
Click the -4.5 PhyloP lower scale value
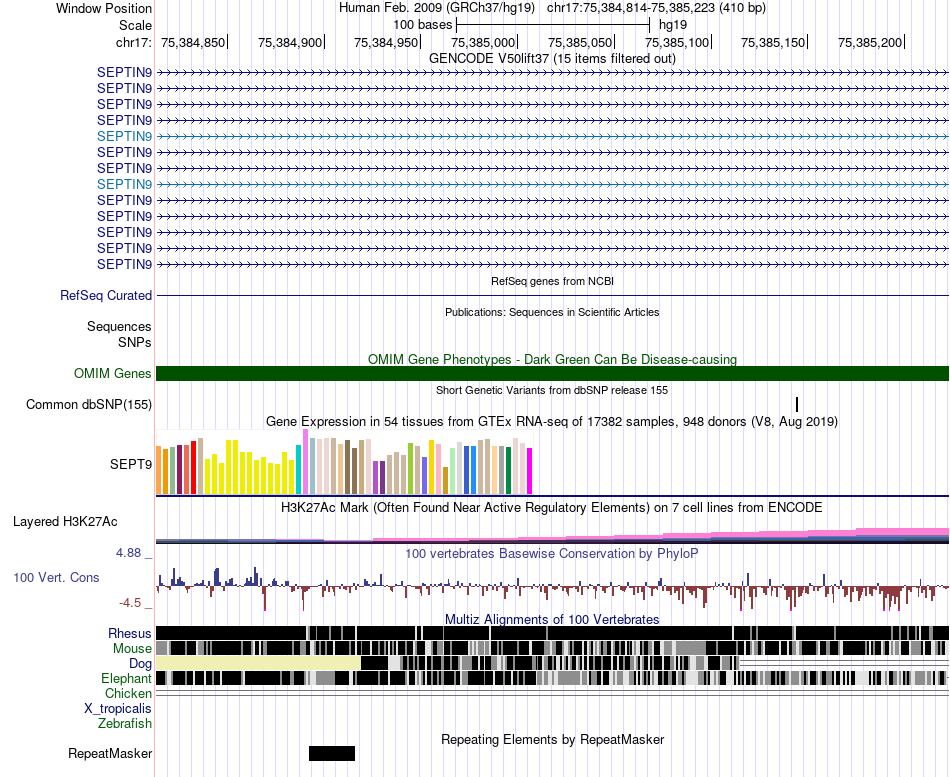(x=130, y=602)
